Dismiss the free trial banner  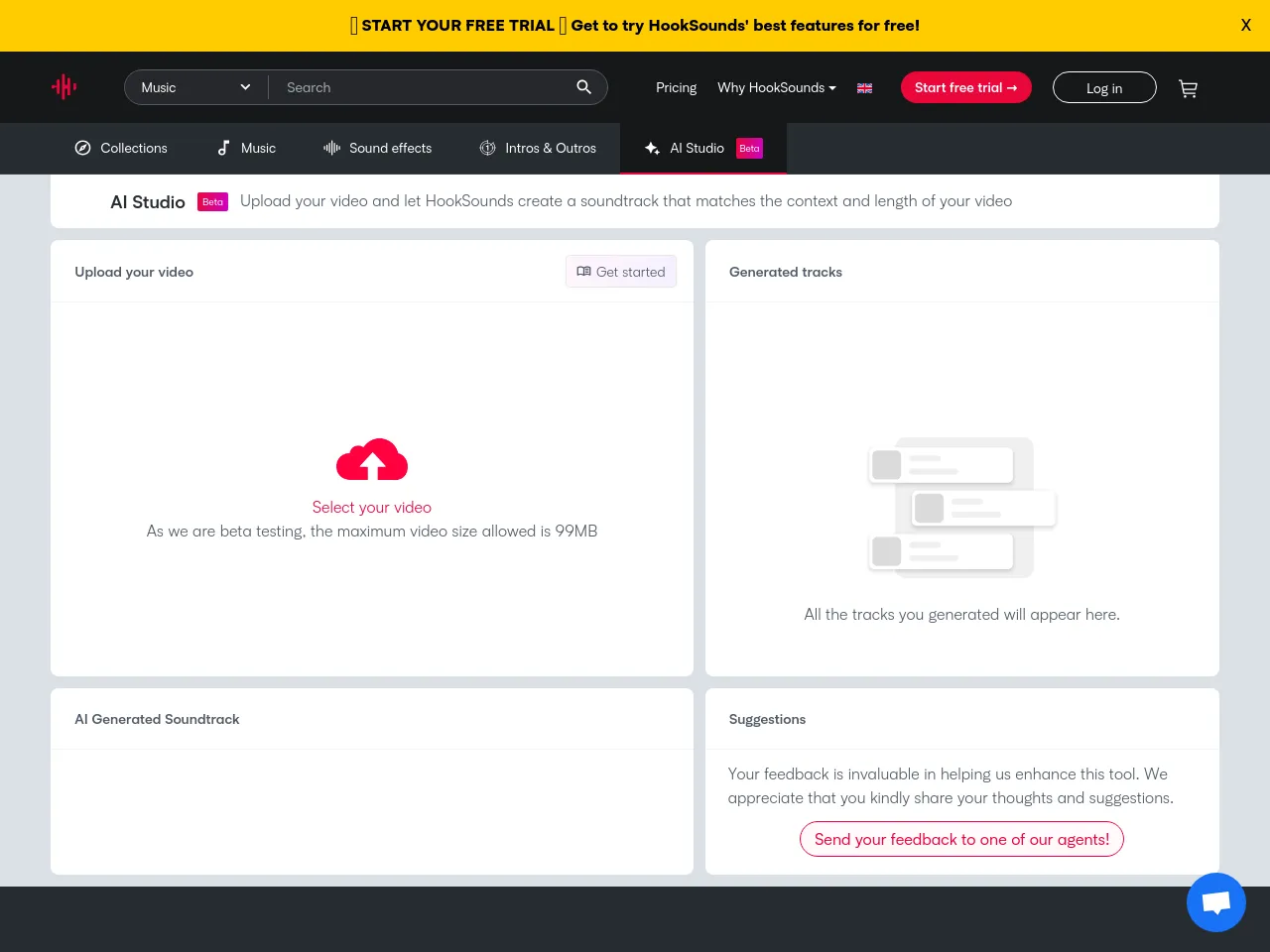(1245, 26)
